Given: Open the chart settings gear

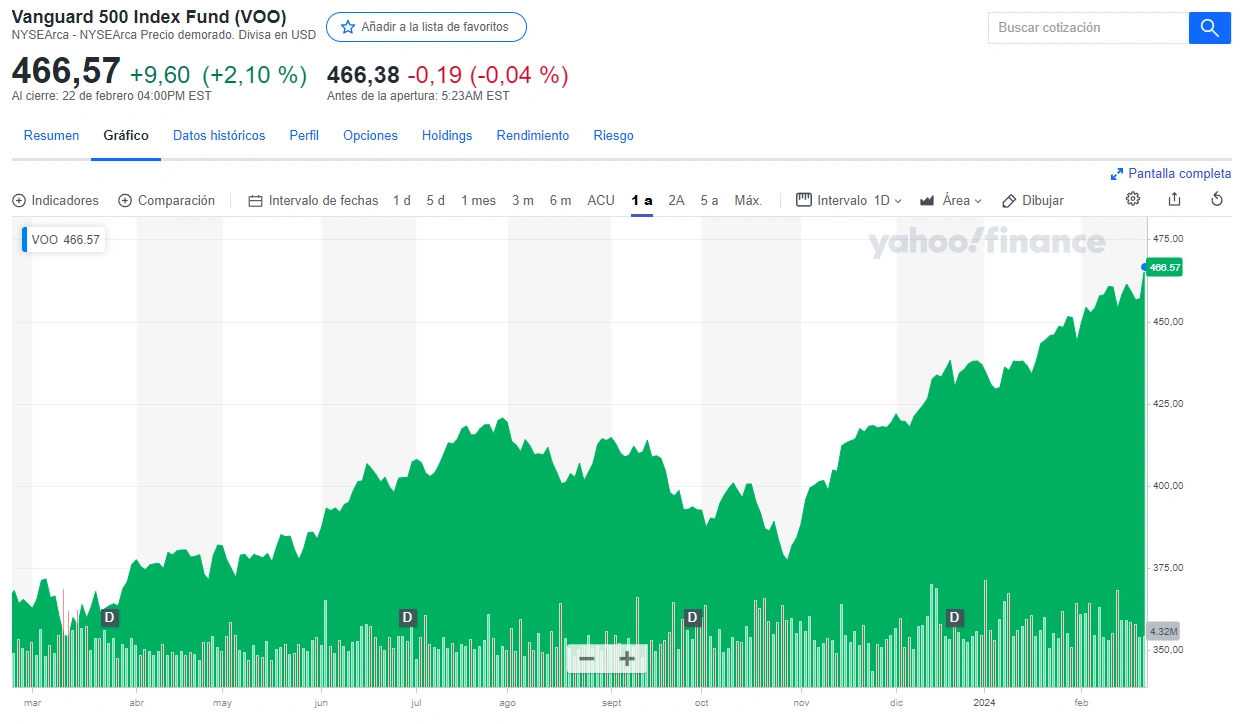Looking at the screenshot, I should click(x=1132, y=199).
